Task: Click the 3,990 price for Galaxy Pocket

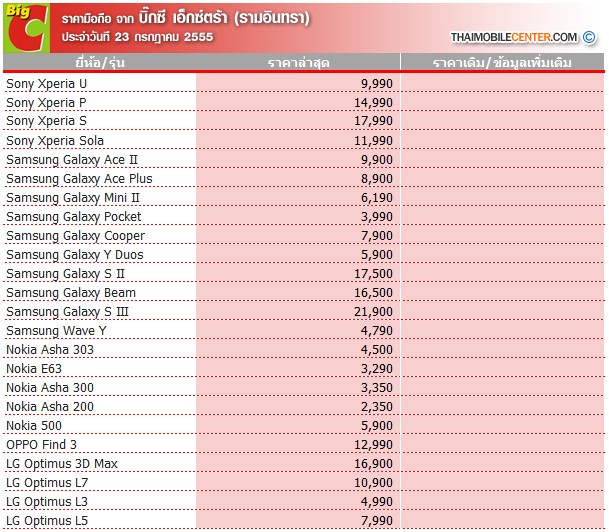Action: point(377,217)
